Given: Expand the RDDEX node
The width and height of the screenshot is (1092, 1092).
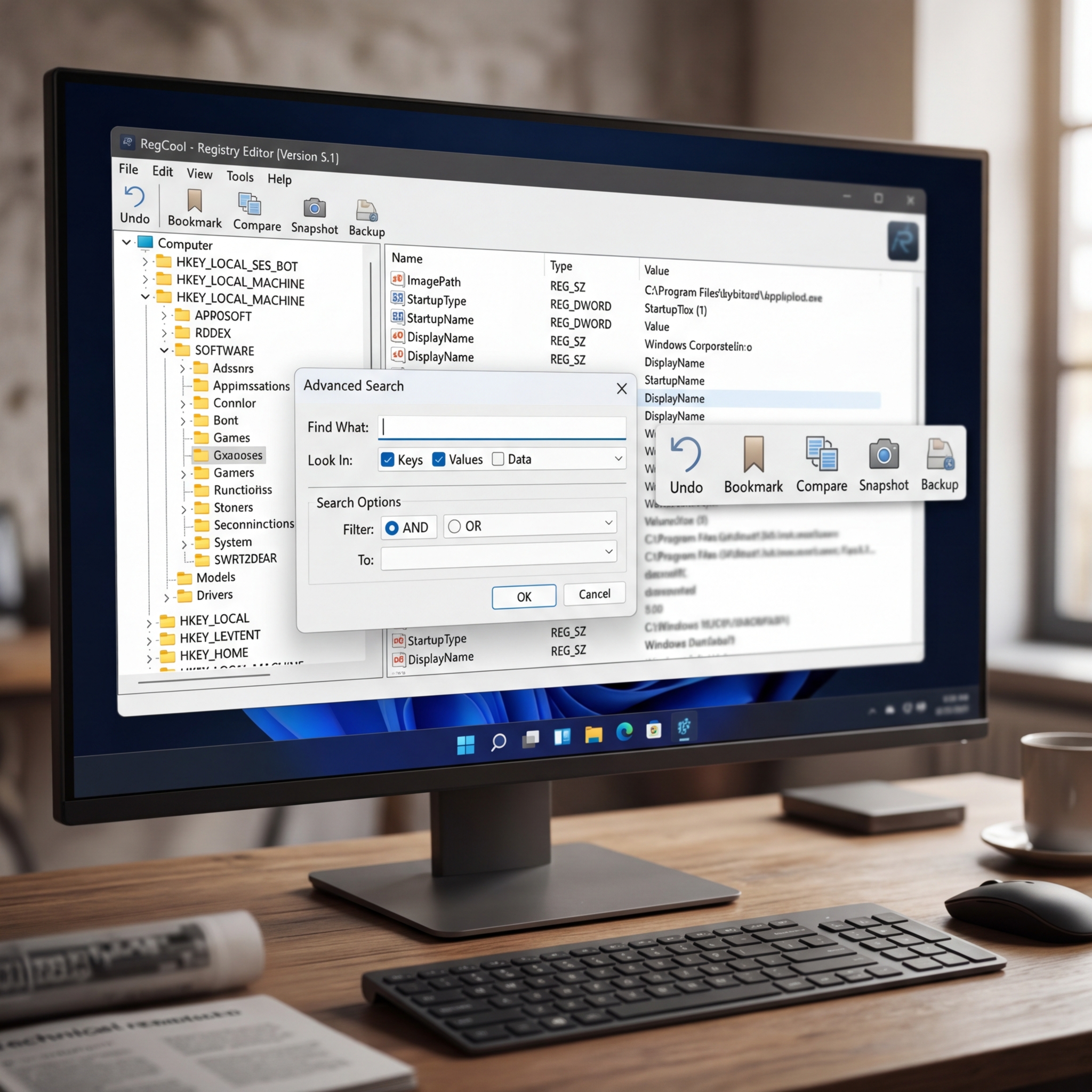Looking at the screenshot, I should tap(164, 332).
